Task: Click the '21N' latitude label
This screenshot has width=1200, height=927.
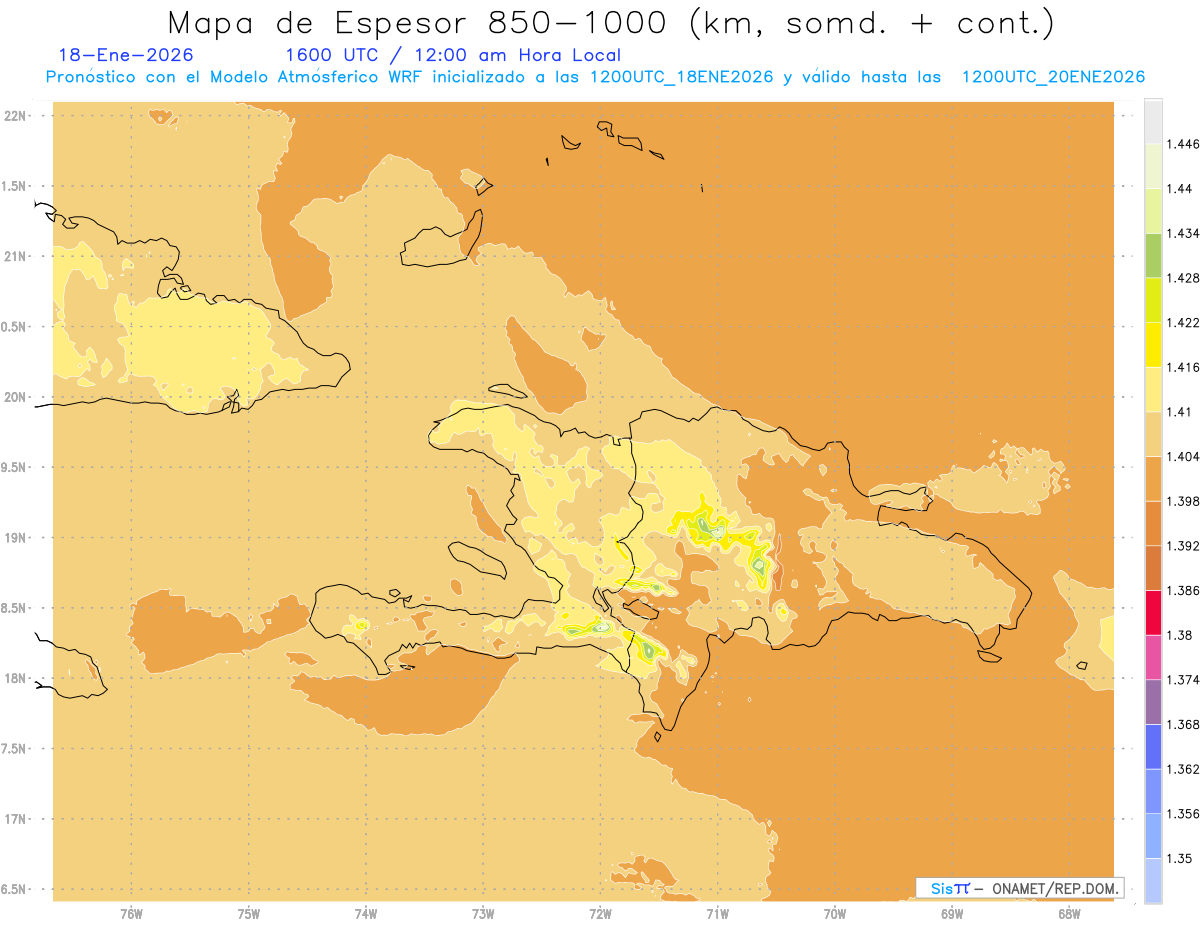Action: (15, 256)
